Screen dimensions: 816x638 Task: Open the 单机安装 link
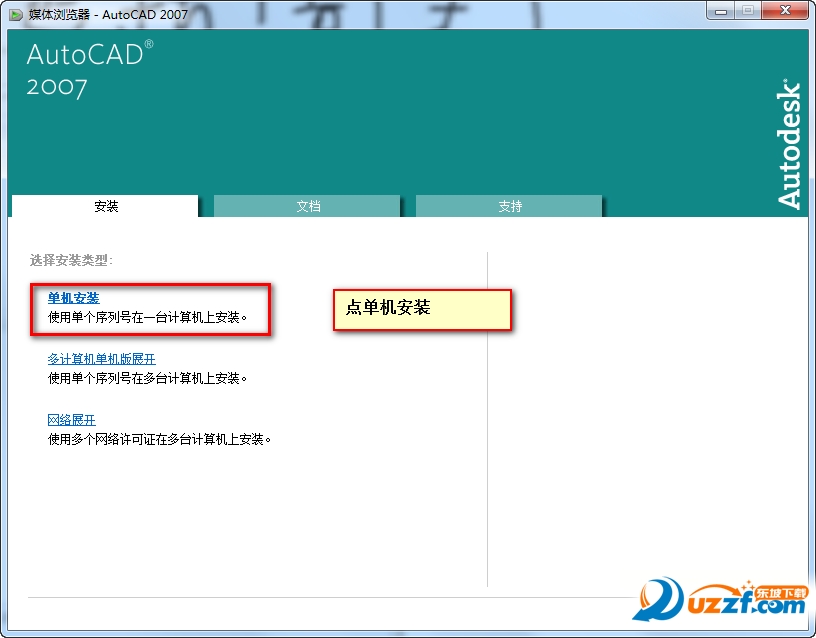73,298
